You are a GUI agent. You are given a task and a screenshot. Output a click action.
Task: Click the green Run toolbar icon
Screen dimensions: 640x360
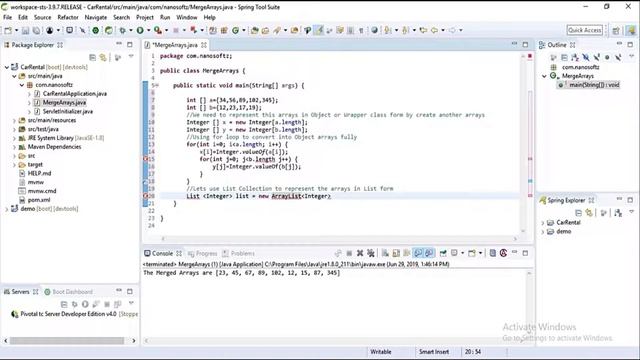click(x=140, y=30)
